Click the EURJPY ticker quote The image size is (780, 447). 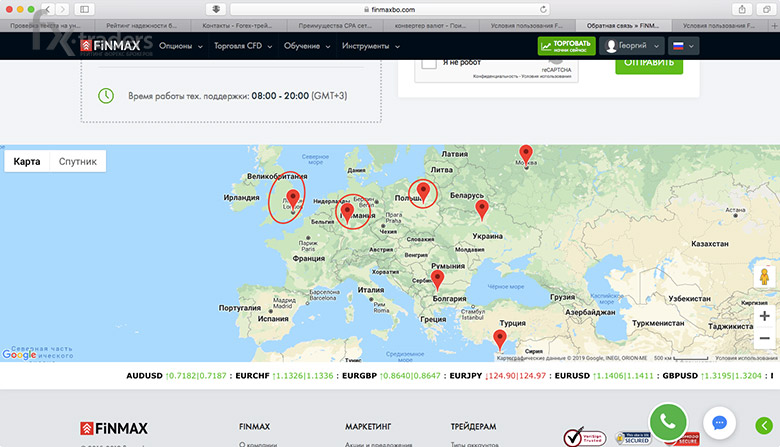coord(497,375)
